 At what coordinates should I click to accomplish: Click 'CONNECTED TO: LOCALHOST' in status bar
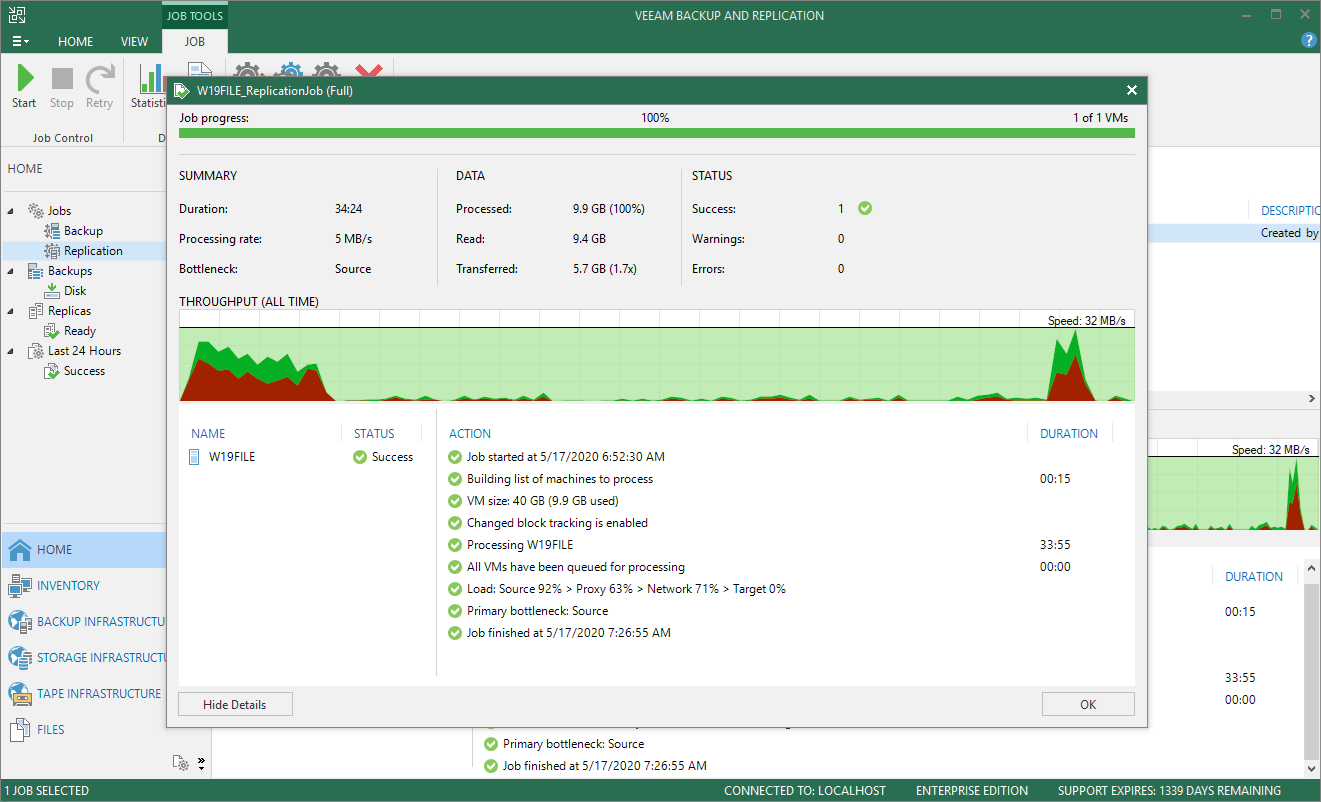coord(805,791)
